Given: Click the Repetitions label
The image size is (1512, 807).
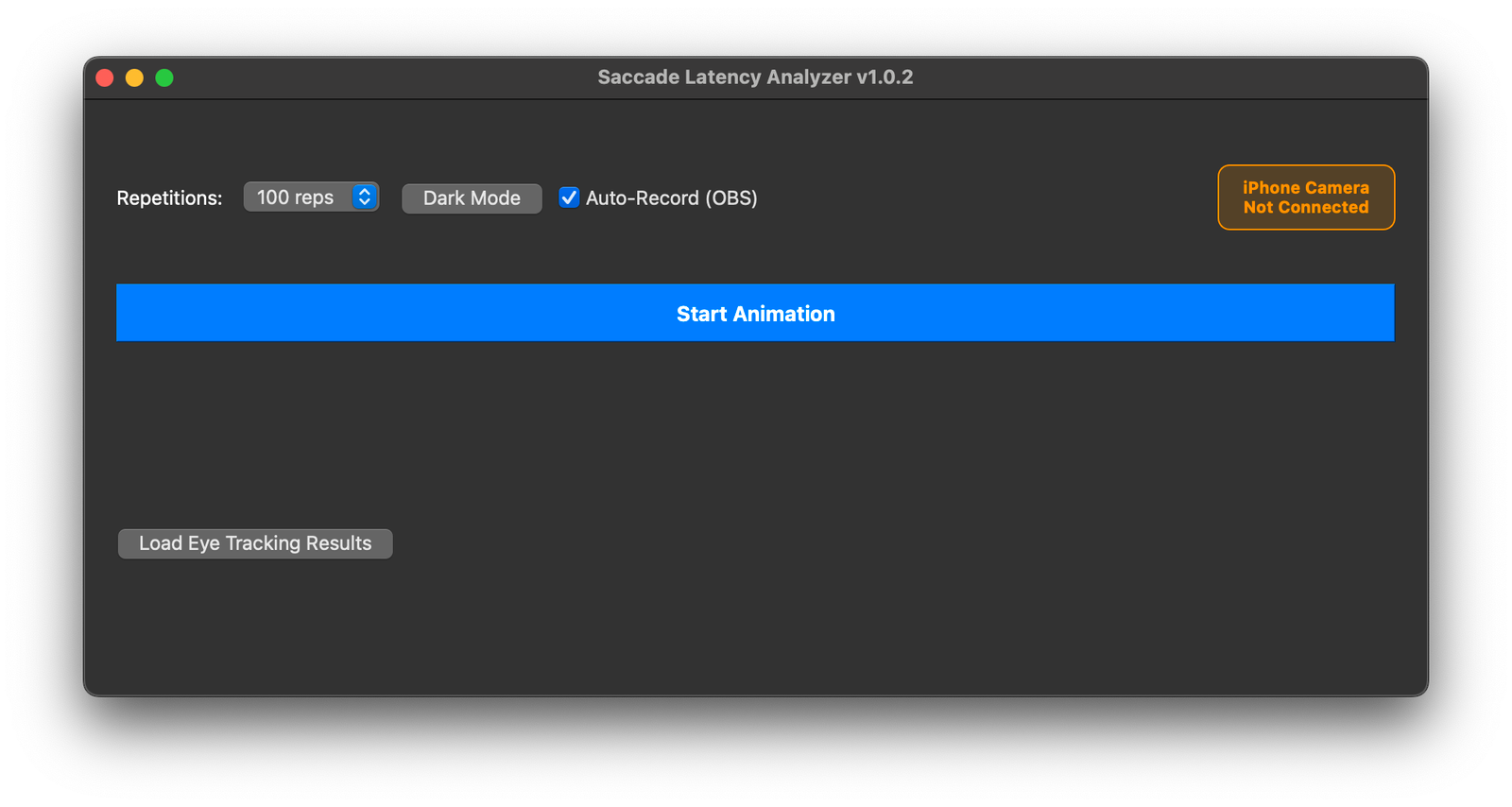Looking at the screenshot, I should click(169, 197).
